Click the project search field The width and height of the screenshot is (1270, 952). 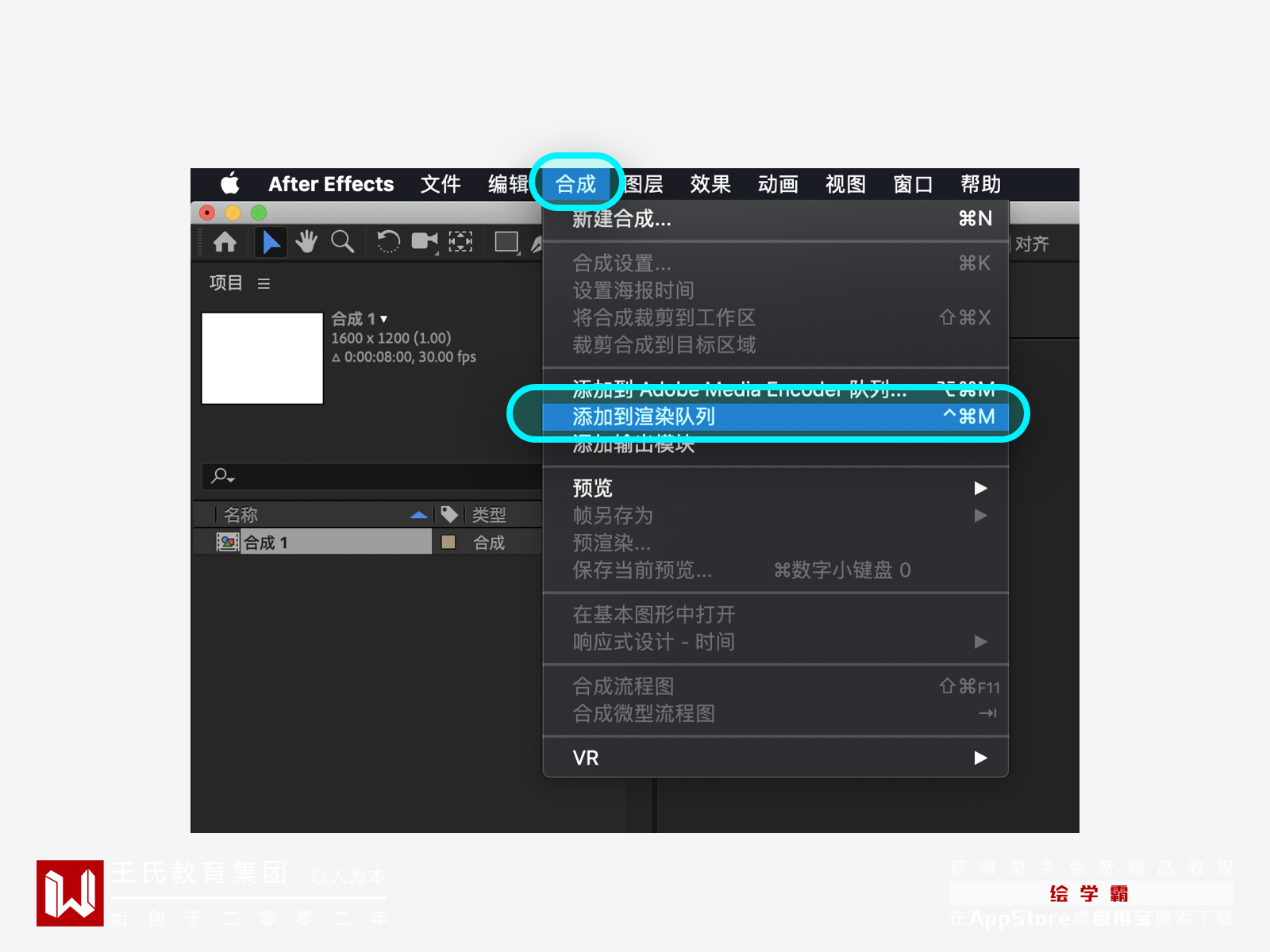coord(371,476)
